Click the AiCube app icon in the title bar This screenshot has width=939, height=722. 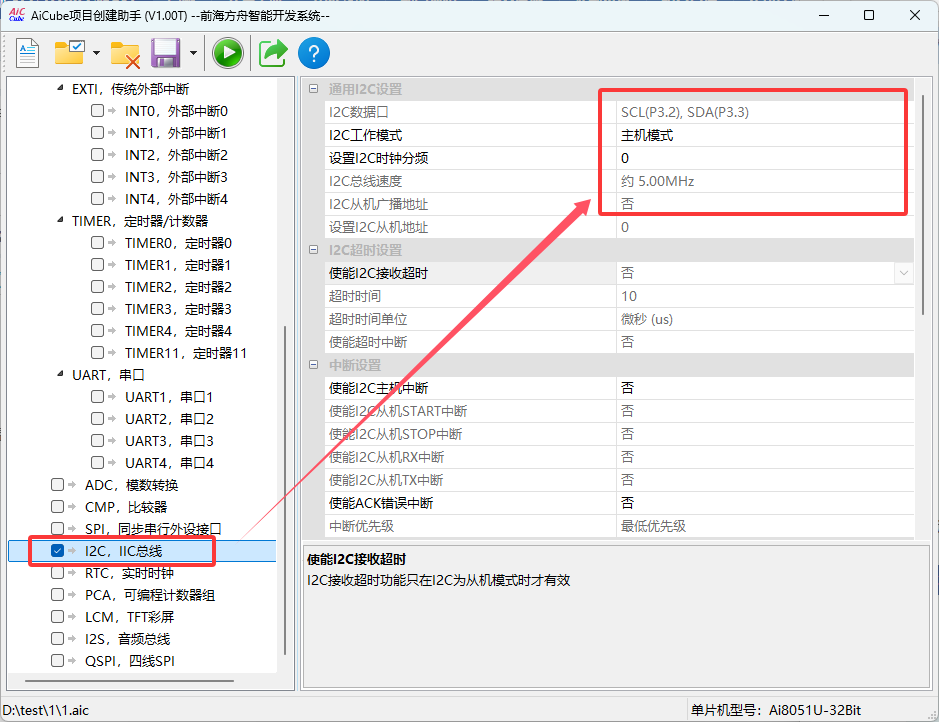click(17, 14)
